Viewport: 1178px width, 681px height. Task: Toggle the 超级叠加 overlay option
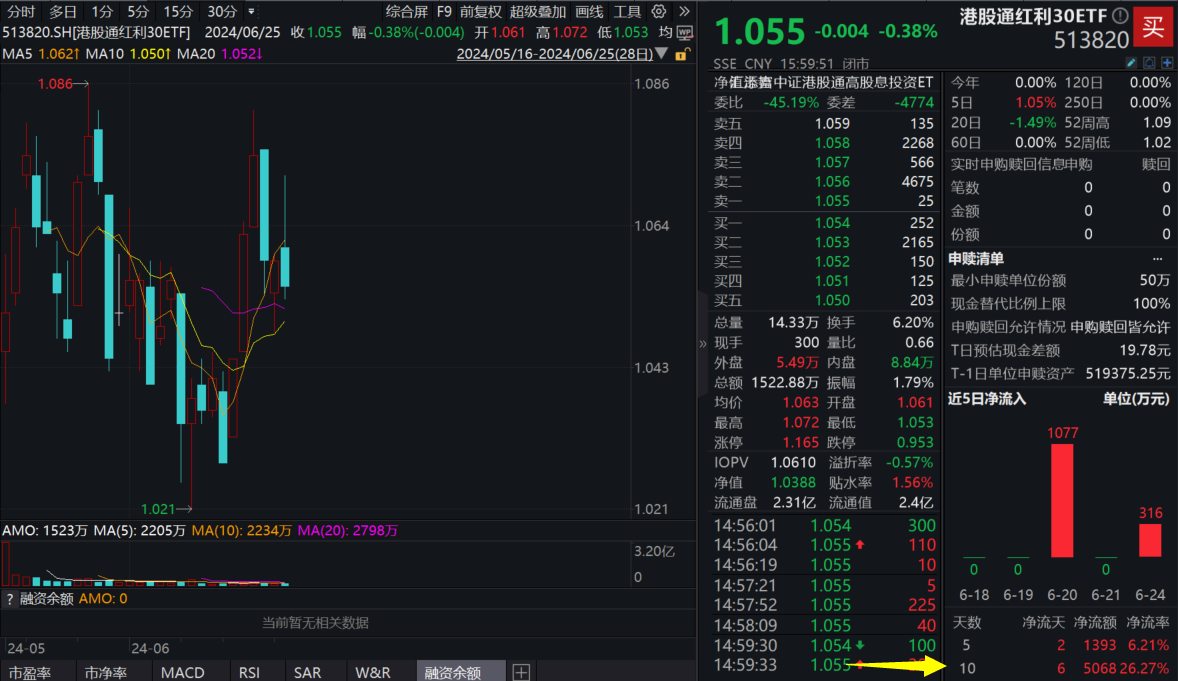pos(537,12)
